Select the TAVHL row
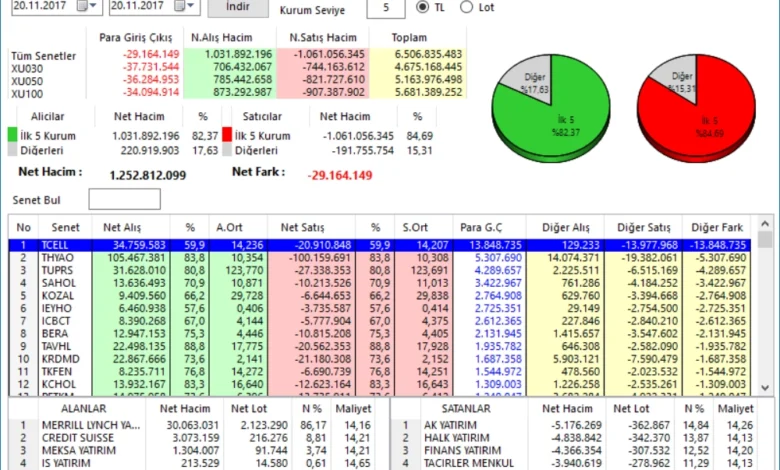Viewport: 780px width, 470px height. [x=380, y=347]
